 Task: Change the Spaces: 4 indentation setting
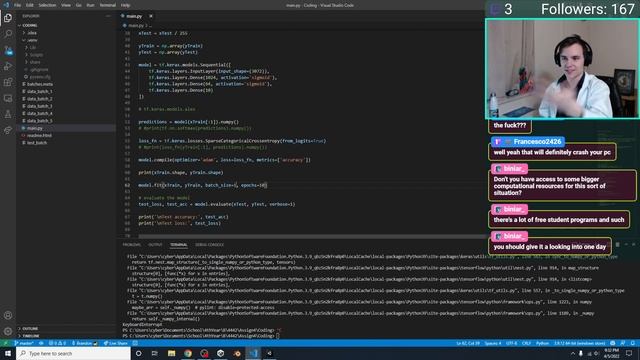pyautogui.click(x=493, y=343)
